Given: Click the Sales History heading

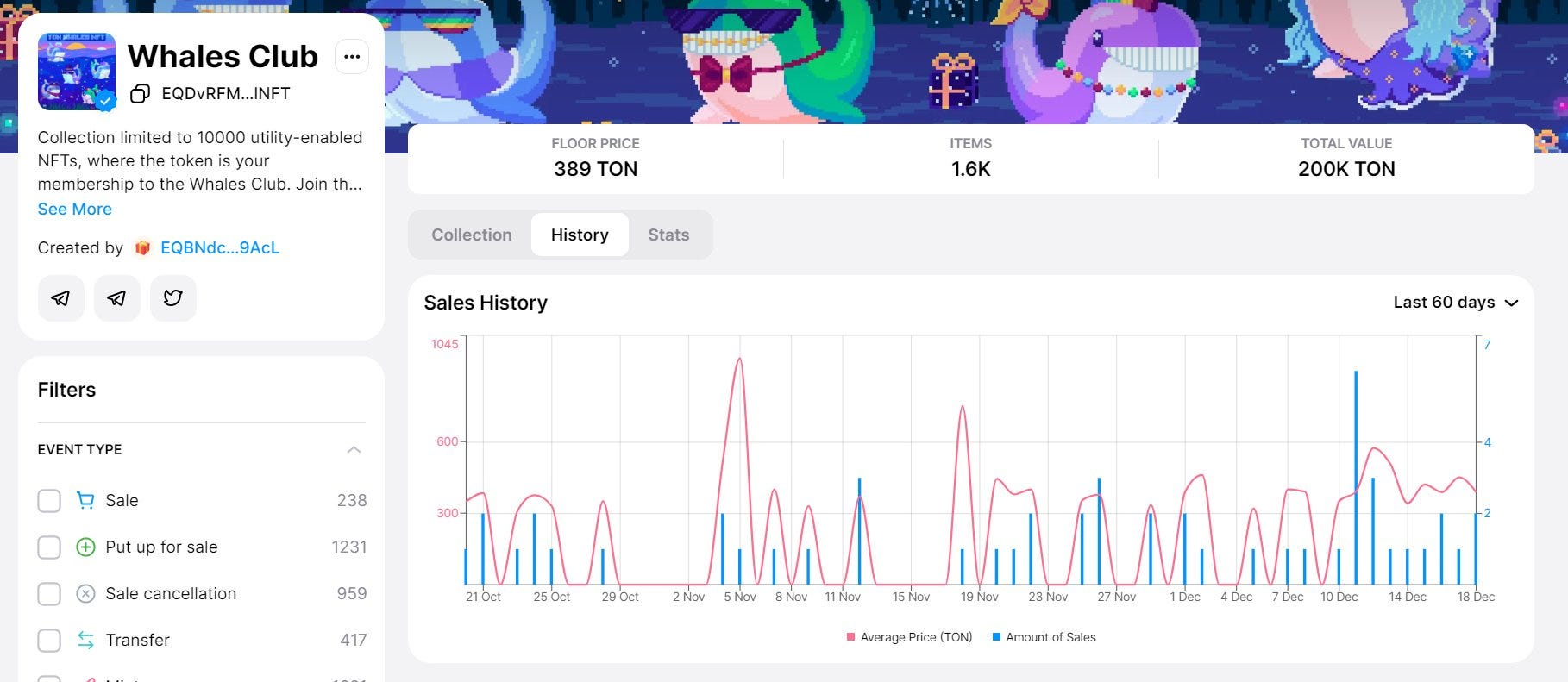Looking at the screenshot, I should 486,303.
